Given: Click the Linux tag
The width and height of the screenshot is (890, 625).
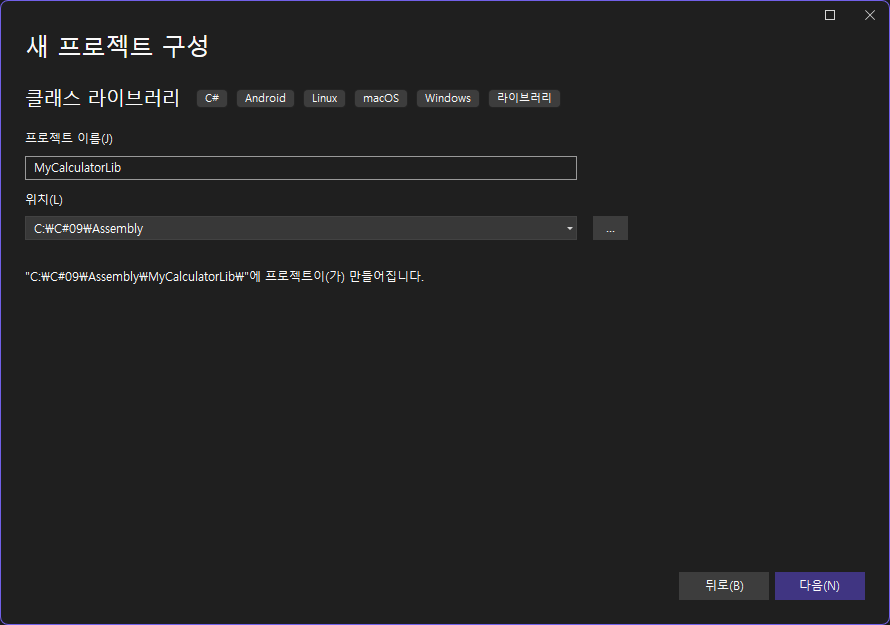Looking at the screenshot, I should click(x=324, y=98).
